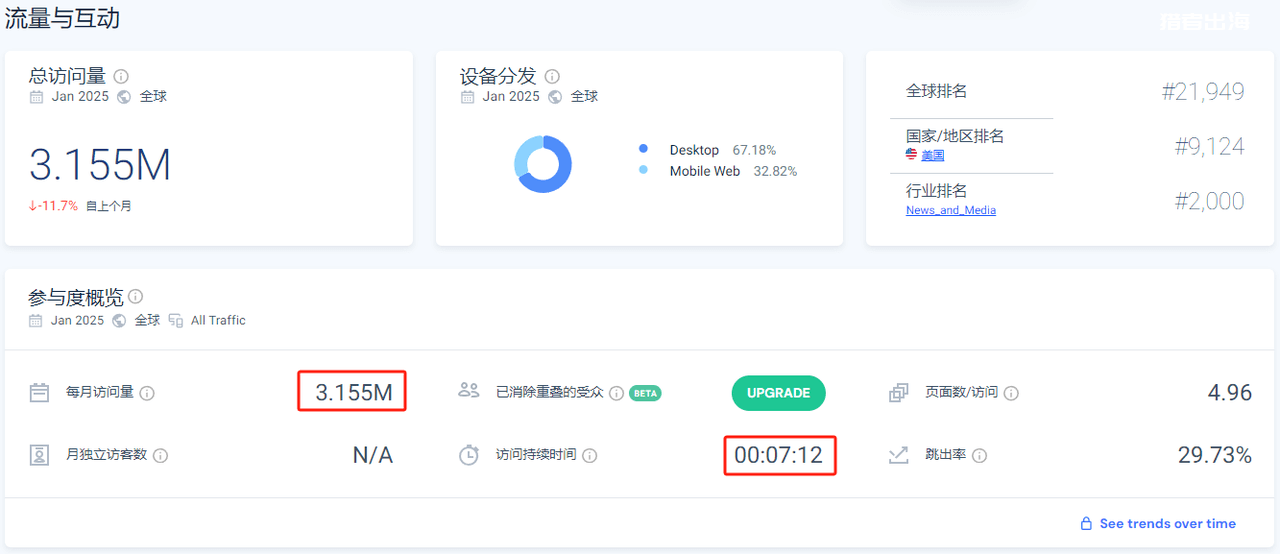Image resolution: width=1280 pixels, height=554 pixels.
Task: Click Jan 2025 date in 参与度概览 header
Action: 77,321
